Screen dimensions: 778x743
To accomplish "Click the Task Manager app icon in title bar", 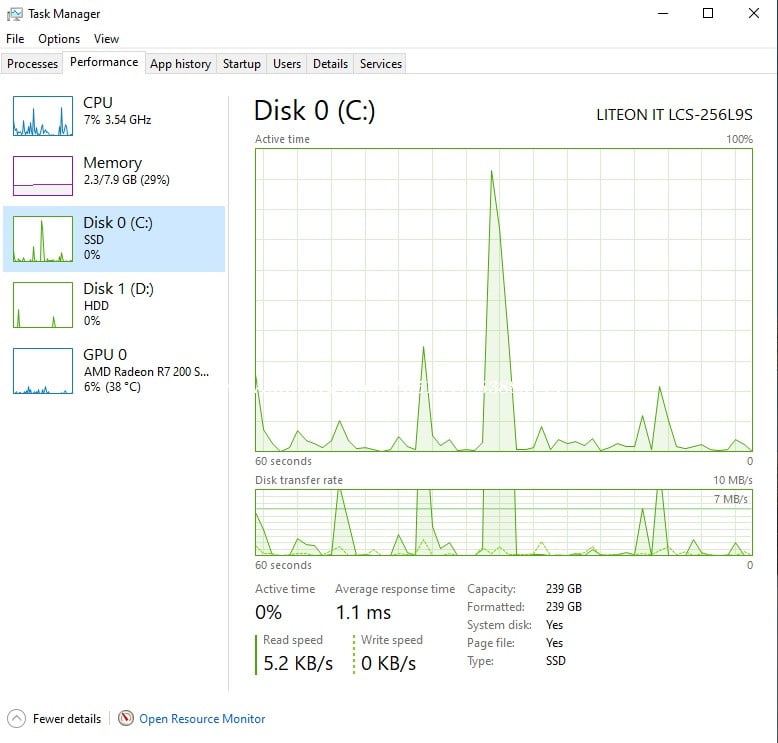I will tap(15, 14).
